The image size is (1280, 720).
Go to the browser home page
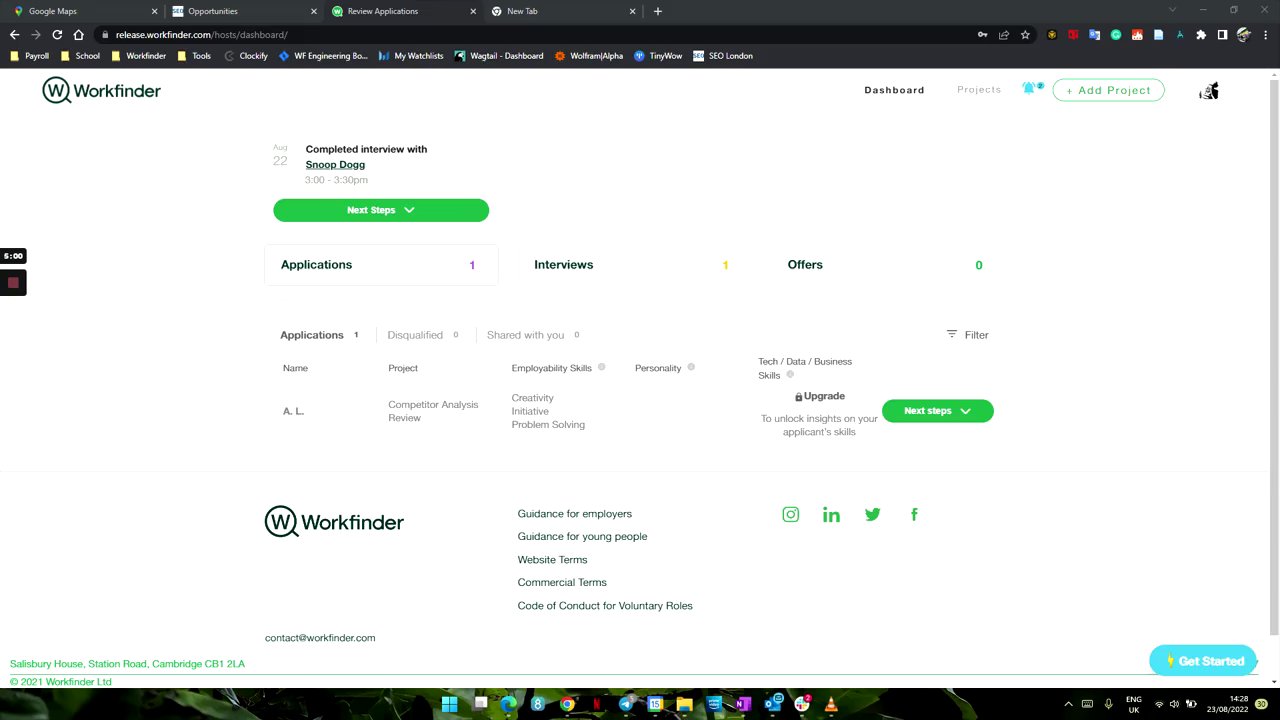[x=79, y=35]
